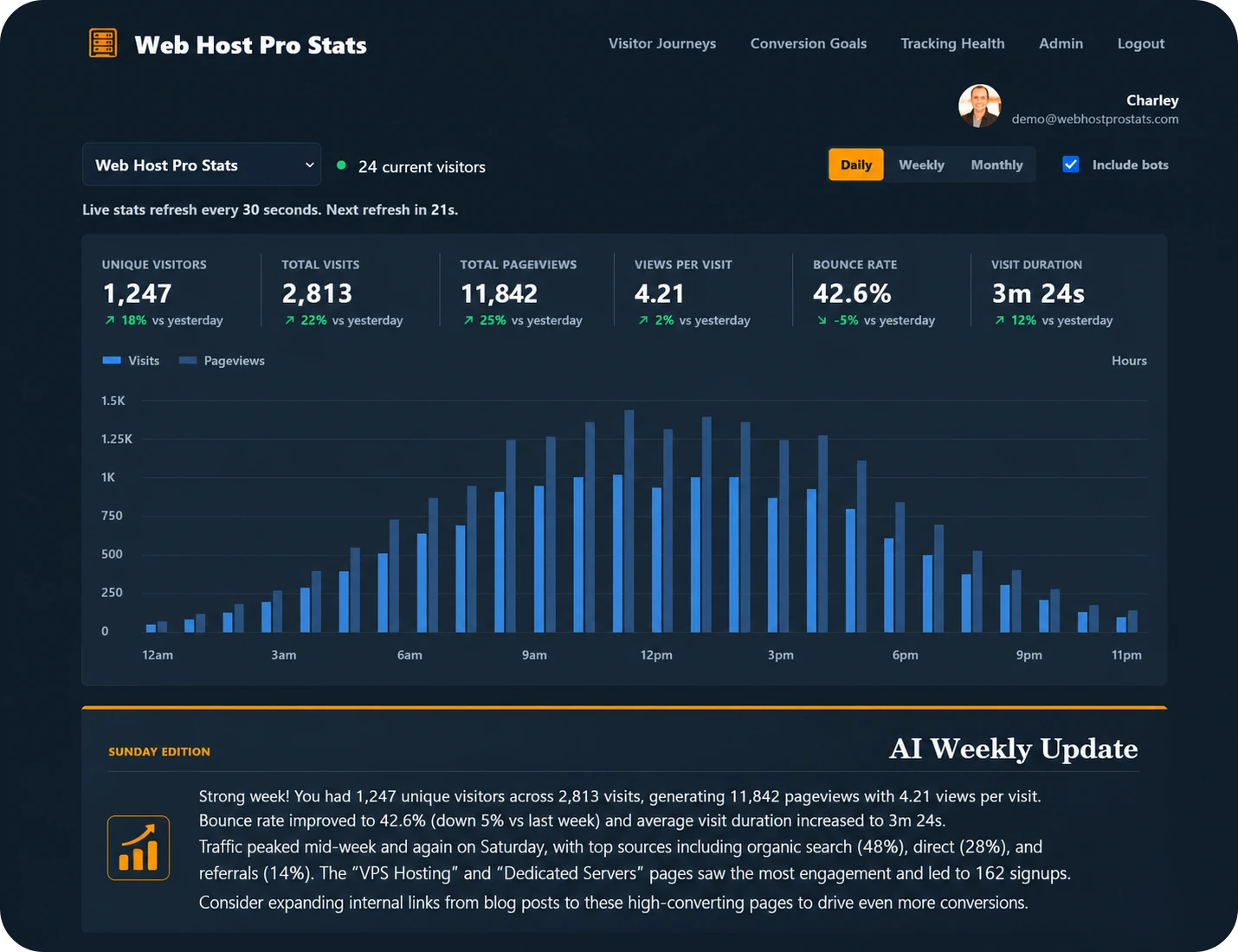This screenshot has width=1238, height=952.
Task: Click the up arrow beside 22% total visits
Action: (x=290, y=320)
